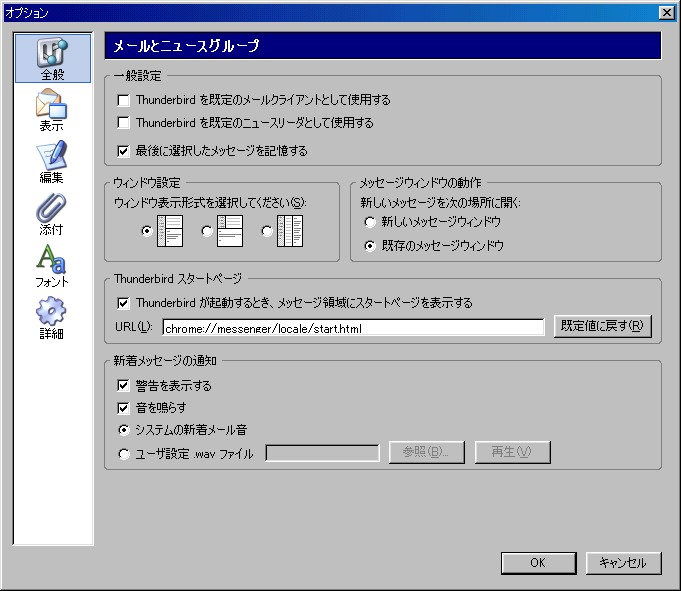
Task: Select the first window layout radio button
Action: click(x=147, y=231)
